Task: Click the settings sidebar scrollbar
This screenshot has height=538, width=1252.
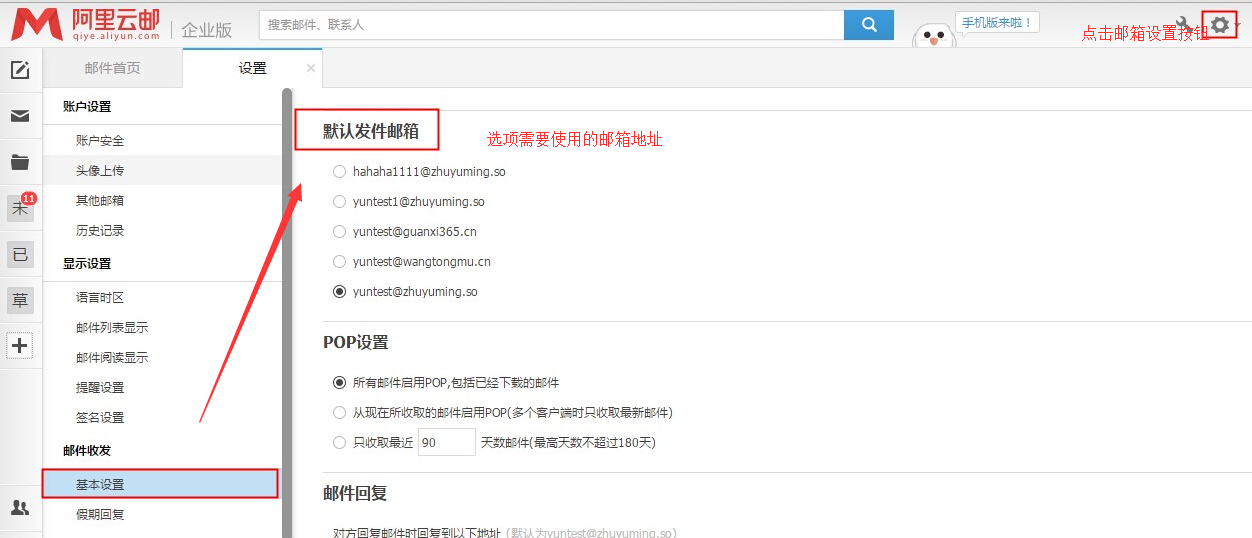Action: (287, 300)
